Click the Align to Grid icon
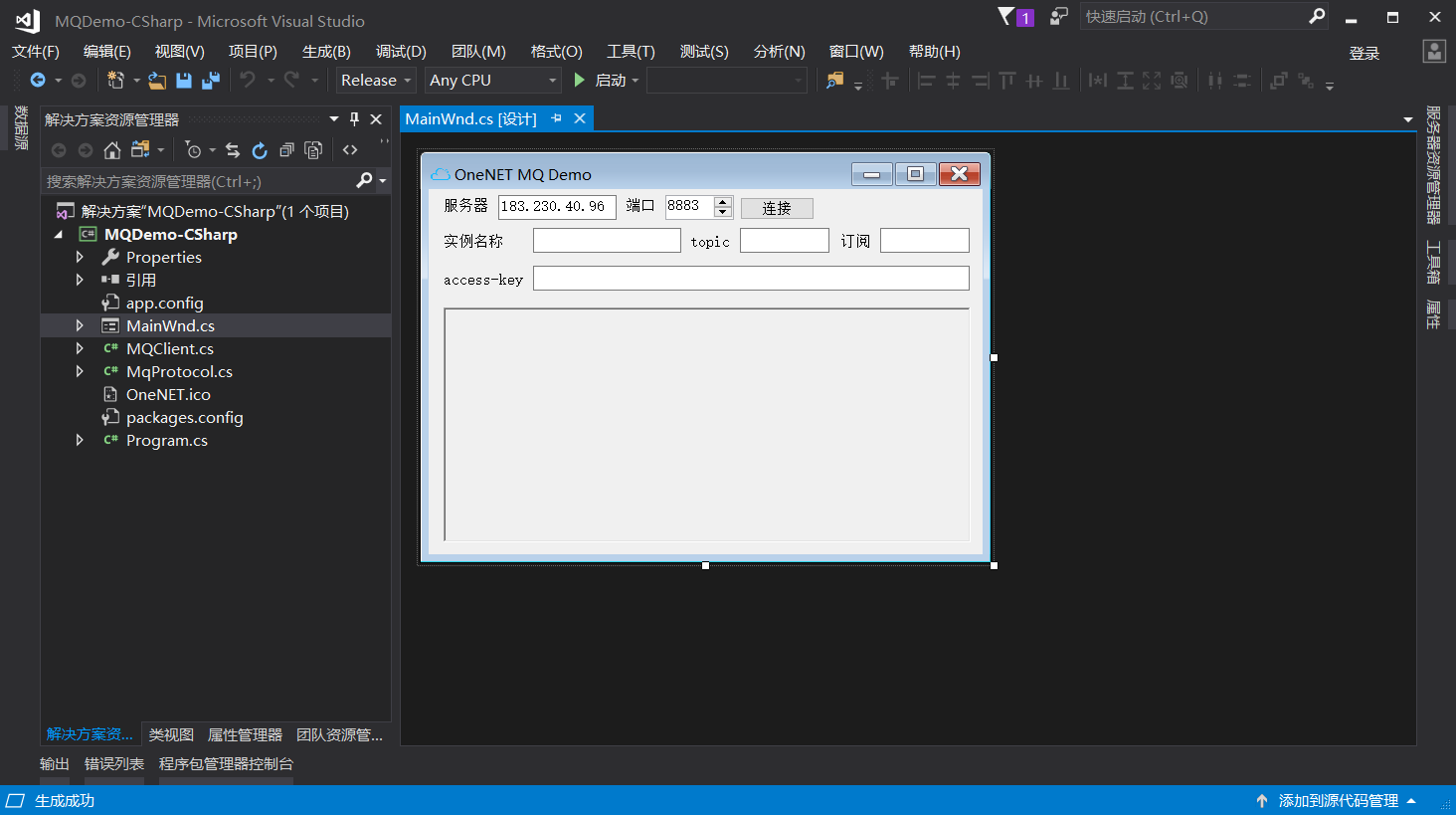 [x=890, y=81]
